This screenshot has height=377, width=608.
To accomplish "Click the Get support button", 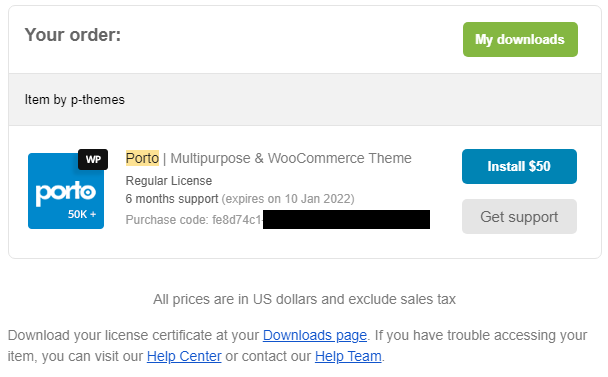I will [x=519, y=216].
